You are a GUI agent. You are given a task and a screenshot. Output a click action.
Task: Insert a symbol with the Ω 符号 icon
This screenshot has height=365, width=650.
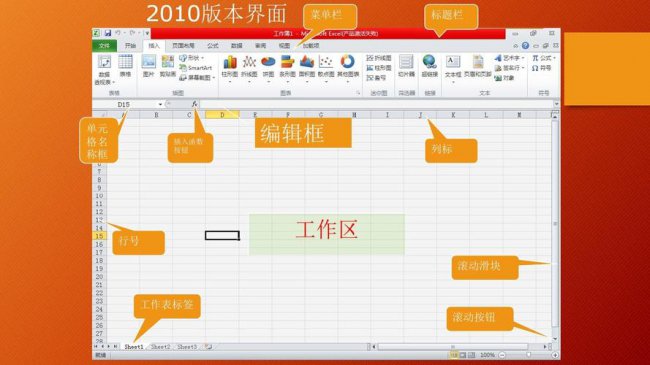click(x=541, y=68)
